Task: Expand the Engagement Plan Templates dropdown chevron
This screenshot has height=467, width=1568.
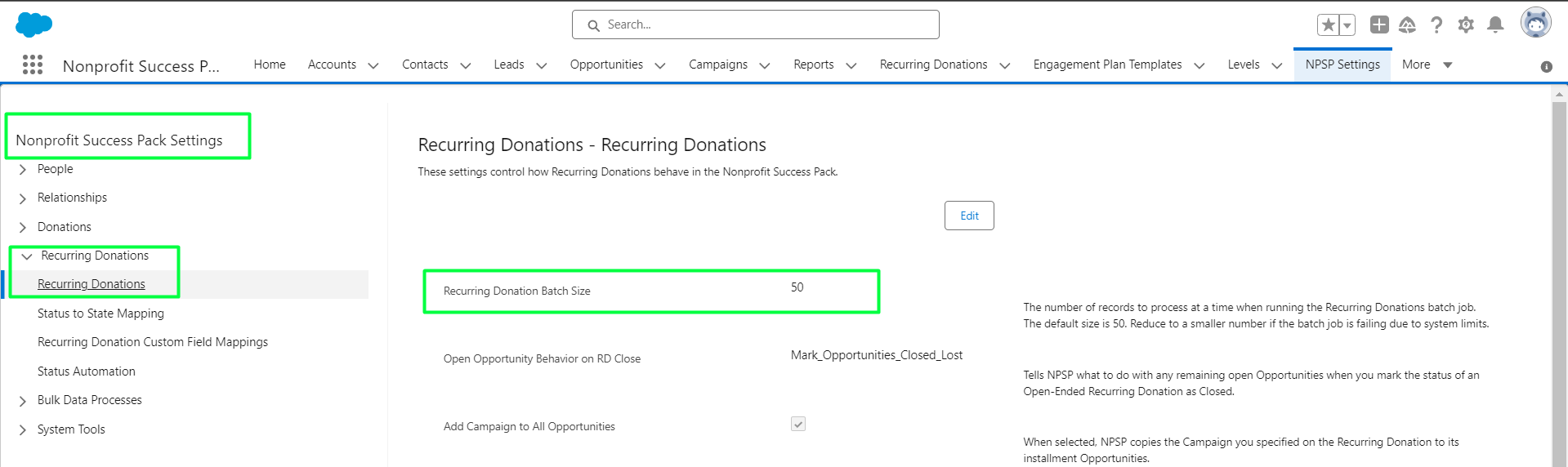Action: (1199, 65)
